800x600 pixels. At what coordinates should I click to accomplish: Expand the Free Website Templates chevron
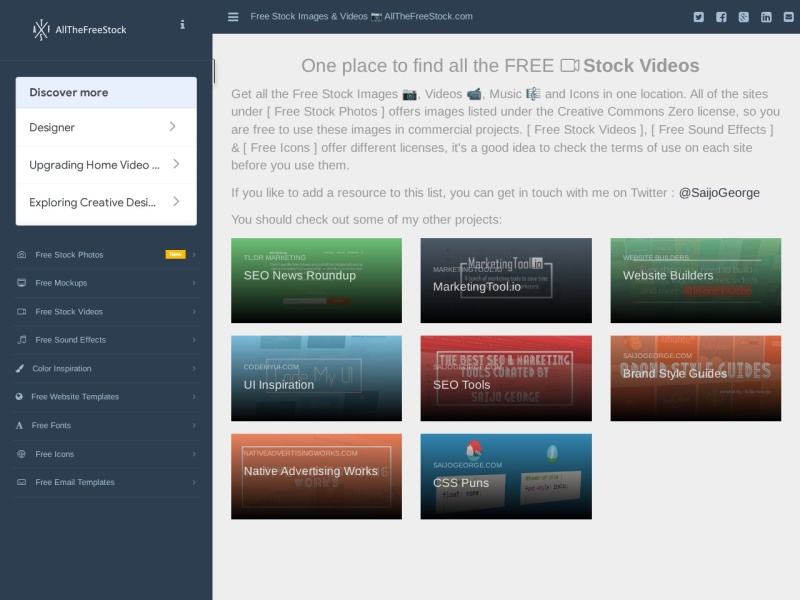tap(194, 396)
